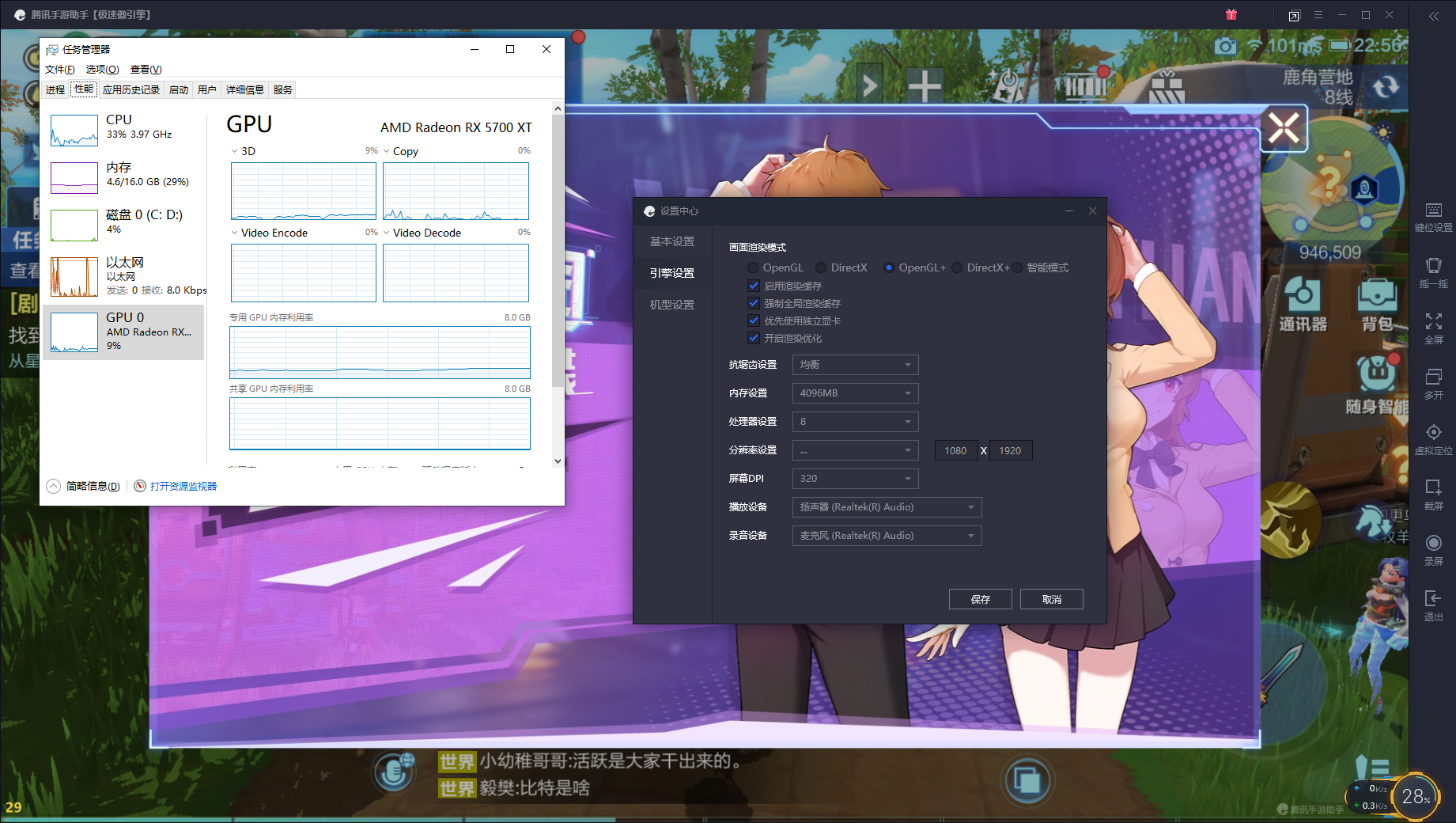Open the in-game gift box icon
Image resolution: width=1456 pixels, height=823 pixels.
point(1167,86)
